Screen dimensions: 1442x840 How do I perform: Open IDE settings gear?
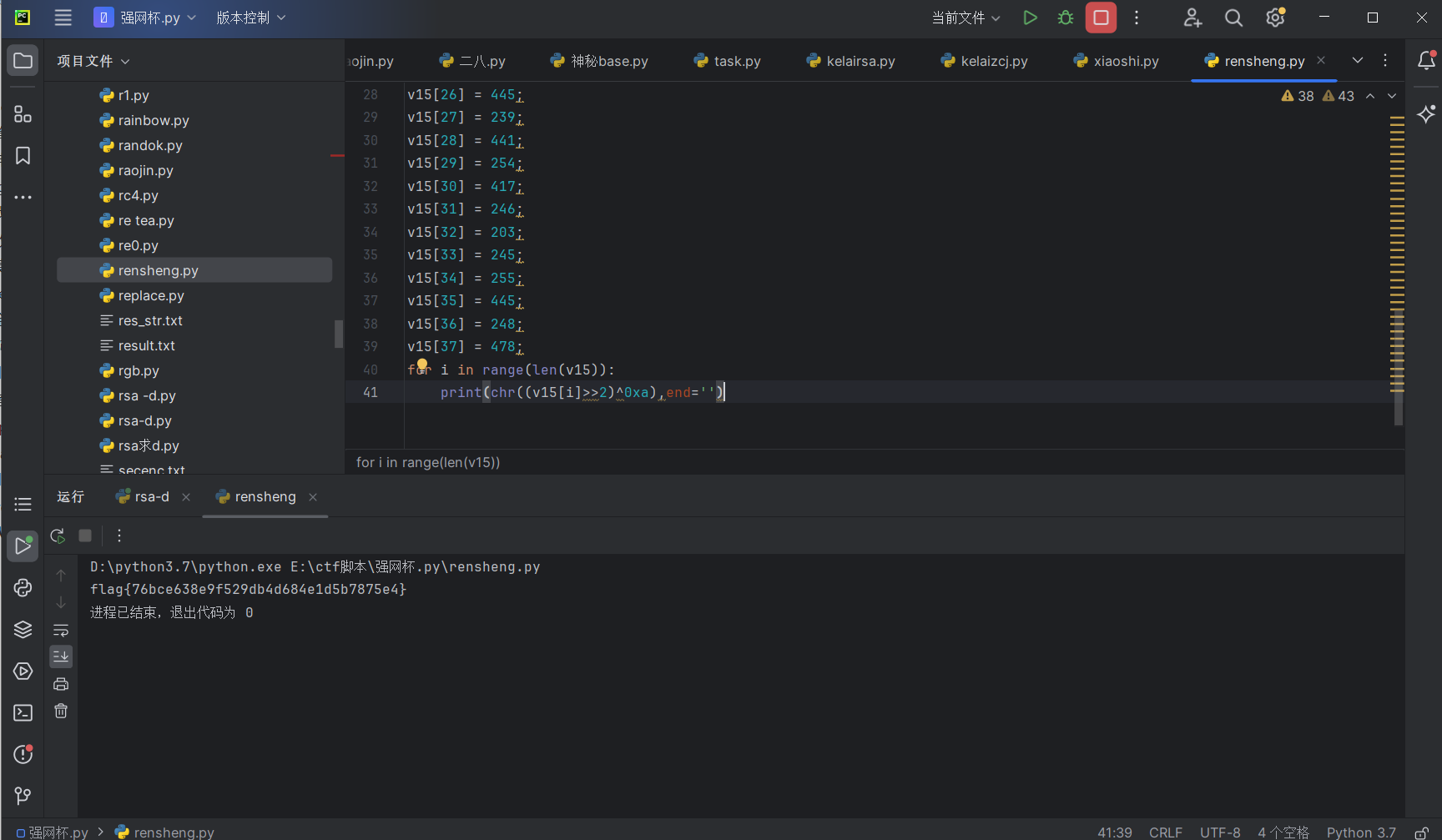point(1275,18)
